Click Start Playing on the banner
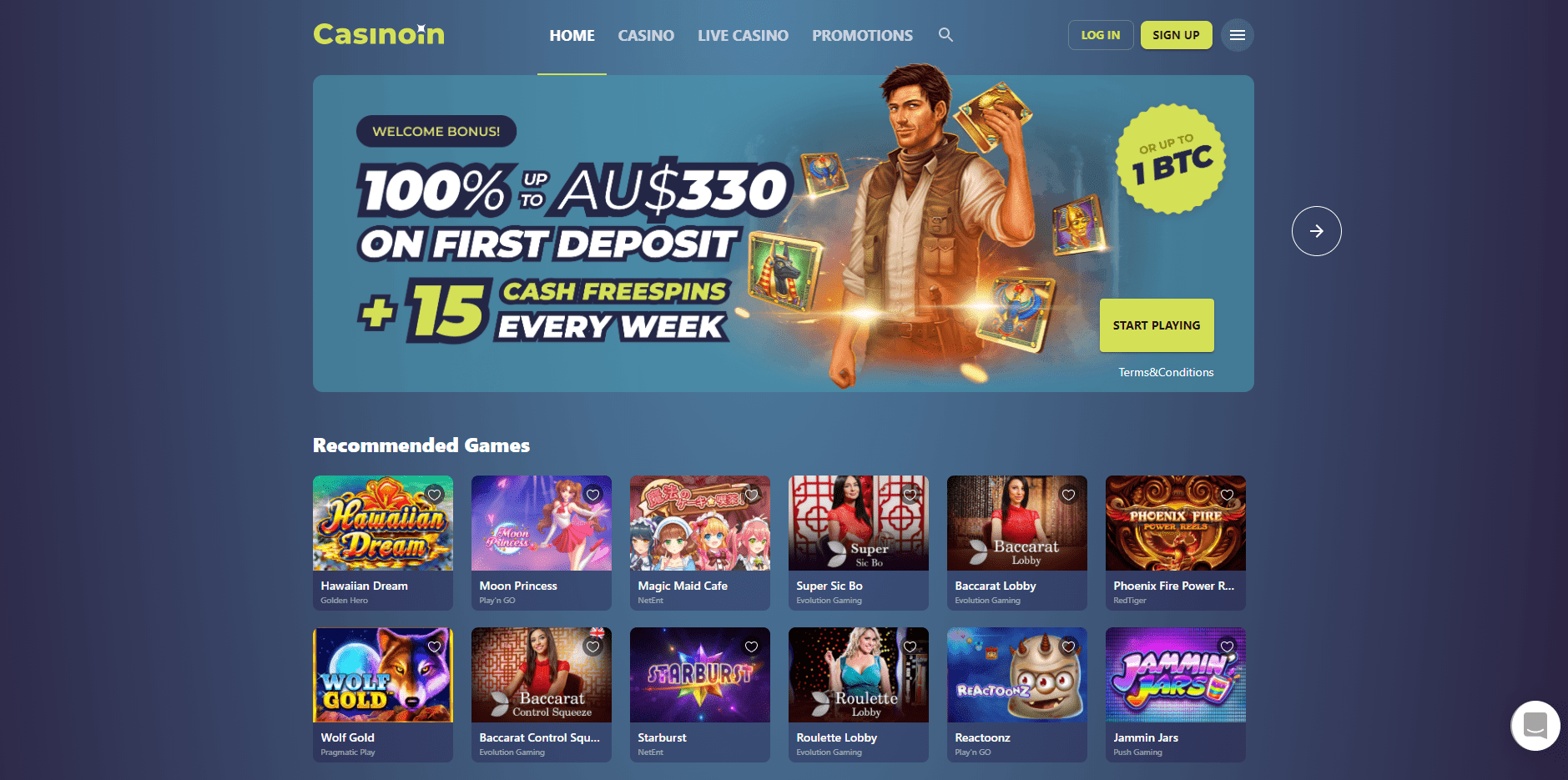This screenshot has height=780, width=1568. 1157,325
